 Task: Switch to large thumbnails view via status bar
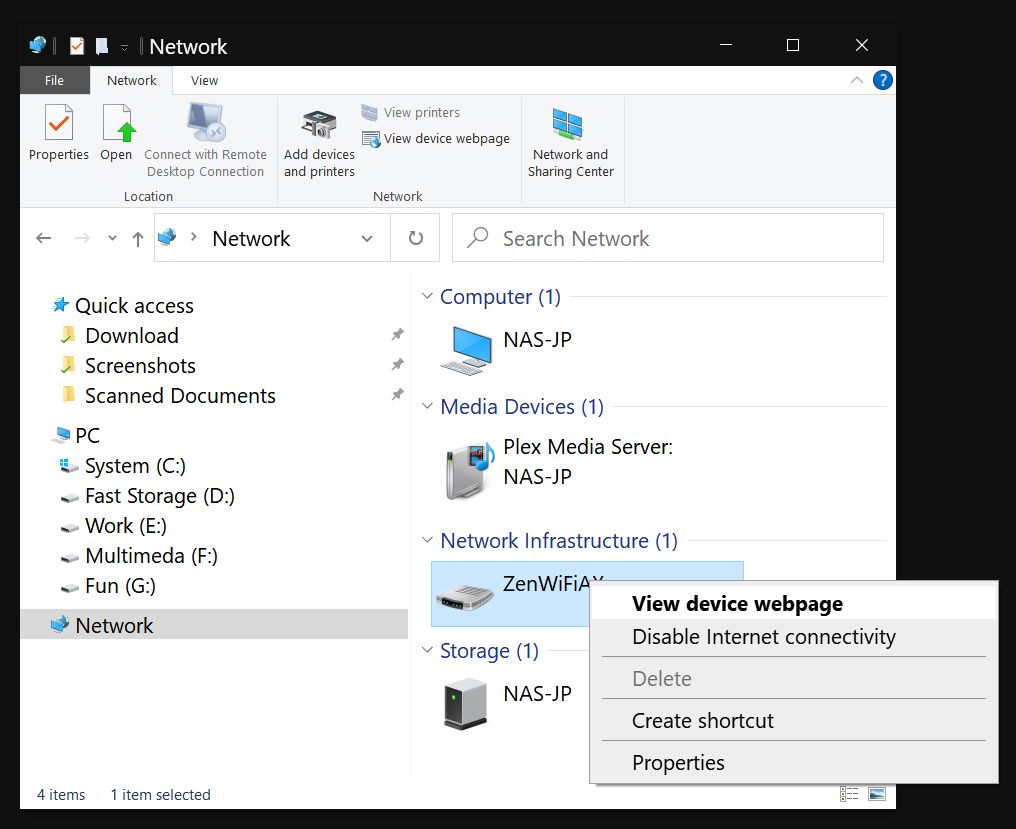pyautogui.click(x=877, y=793)
